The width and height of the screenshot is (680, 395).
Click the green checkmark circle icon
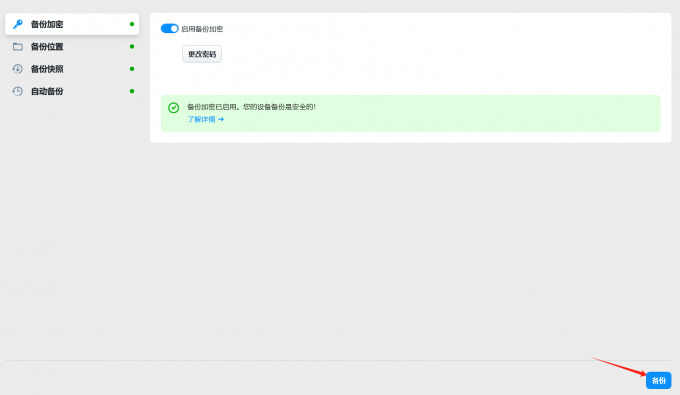click(173, 108)
